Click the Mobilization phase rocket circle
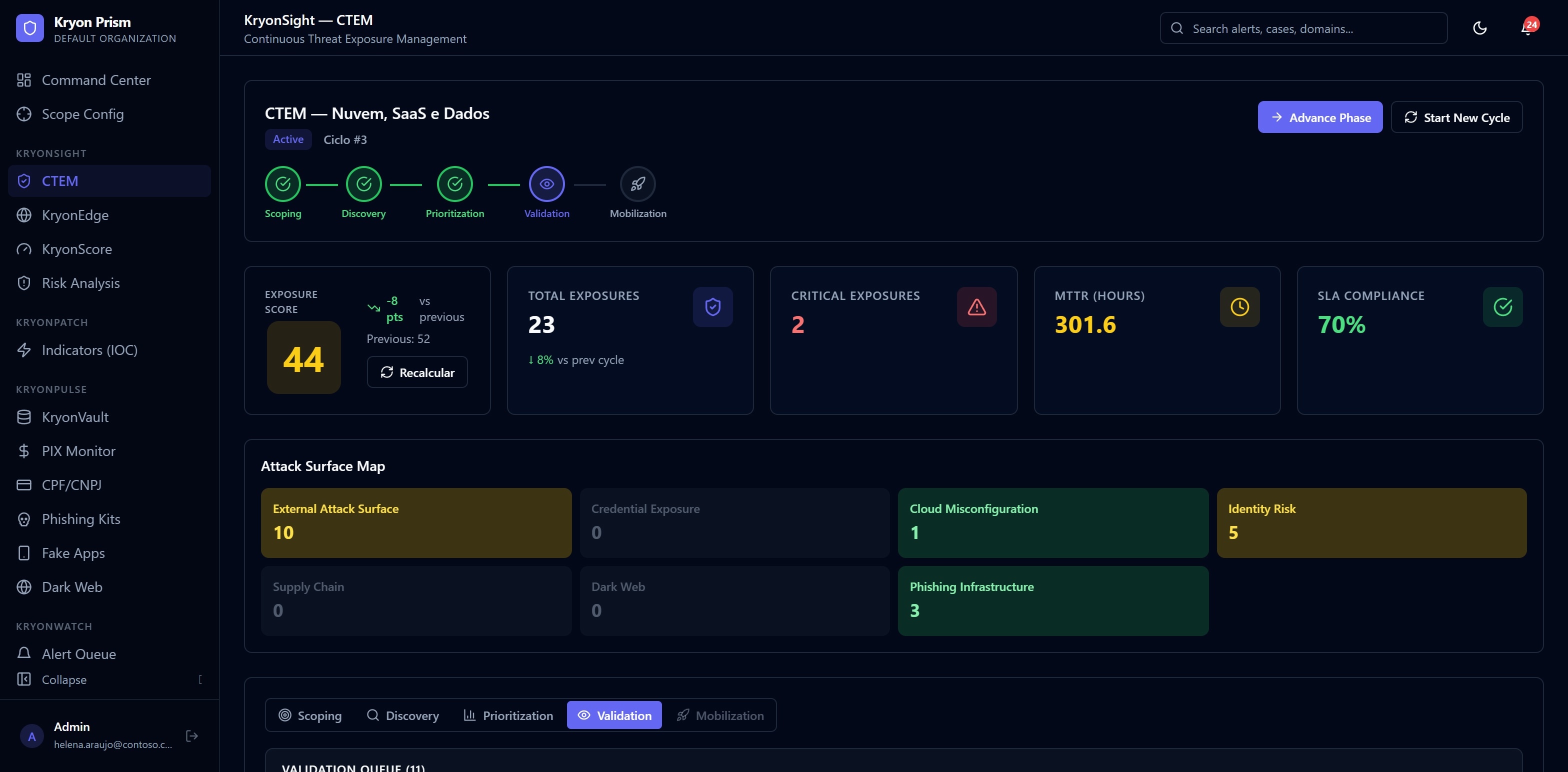 pyautogui.click(x=638, y=184)
